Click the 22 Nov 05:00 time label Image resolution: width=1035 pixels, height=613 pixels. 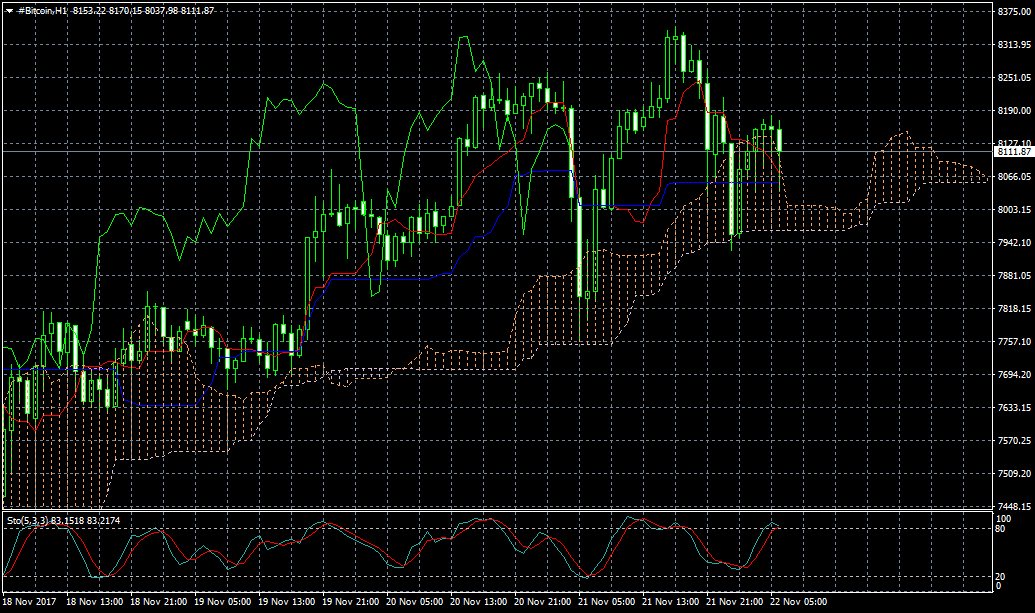coord(798,603)
